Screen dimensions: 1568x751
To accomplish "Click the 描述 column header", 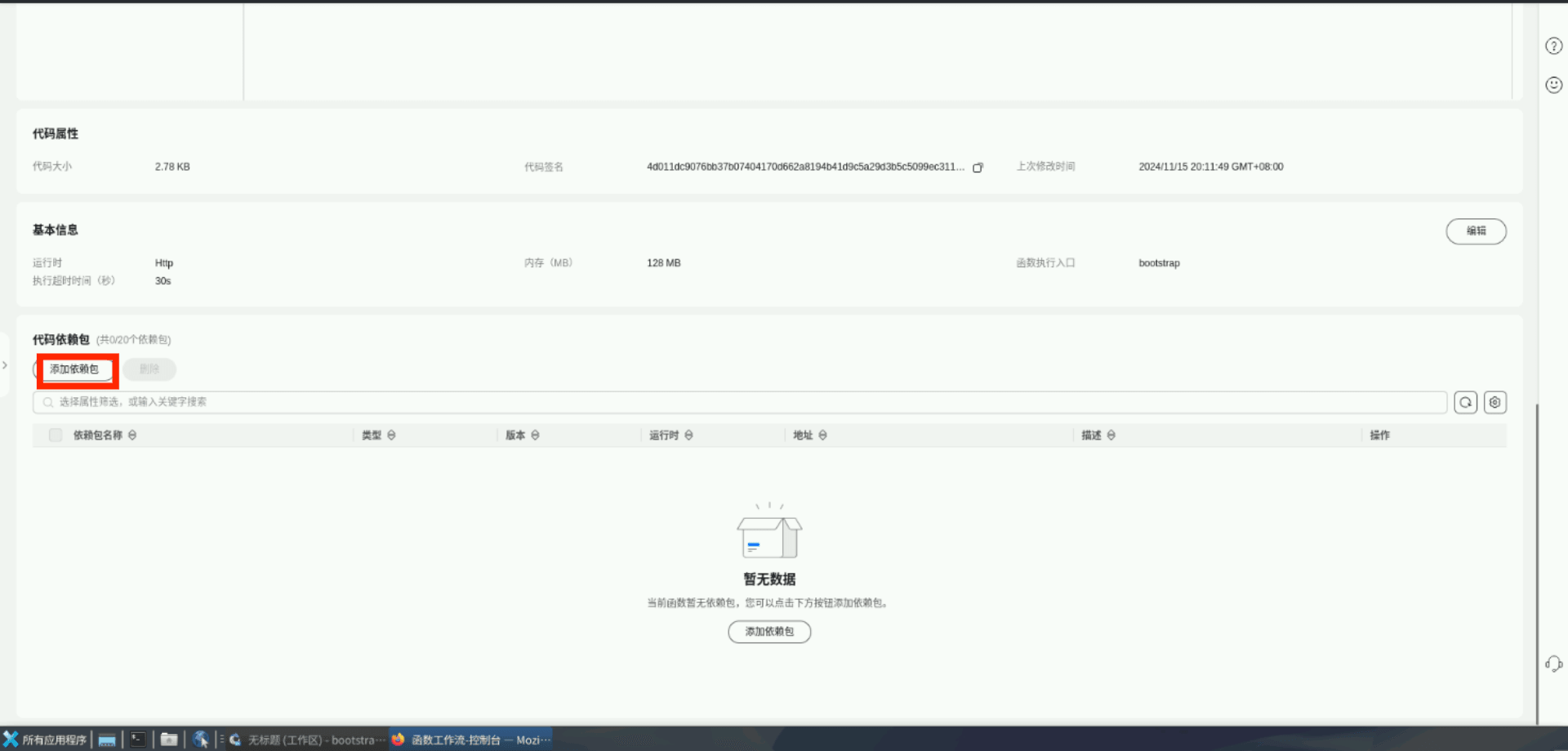I will point(1091,436).
